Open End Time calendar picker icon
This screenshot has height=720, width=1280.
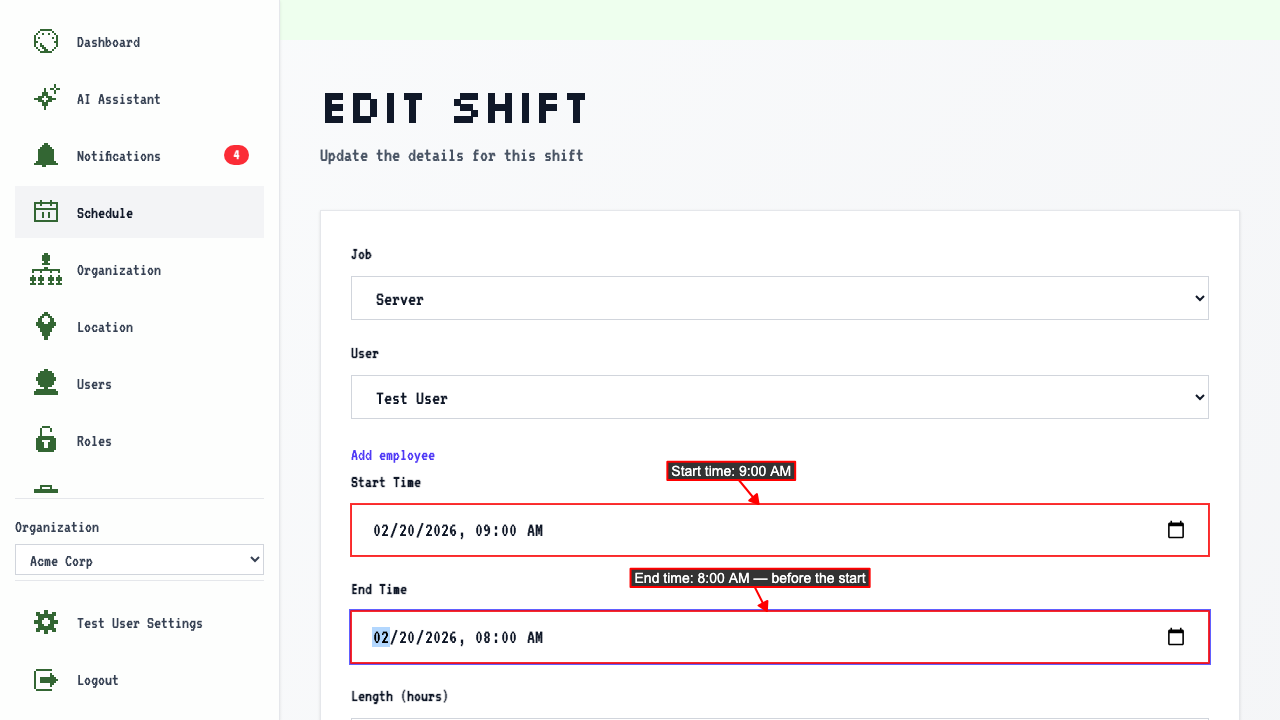(1176, 637)
